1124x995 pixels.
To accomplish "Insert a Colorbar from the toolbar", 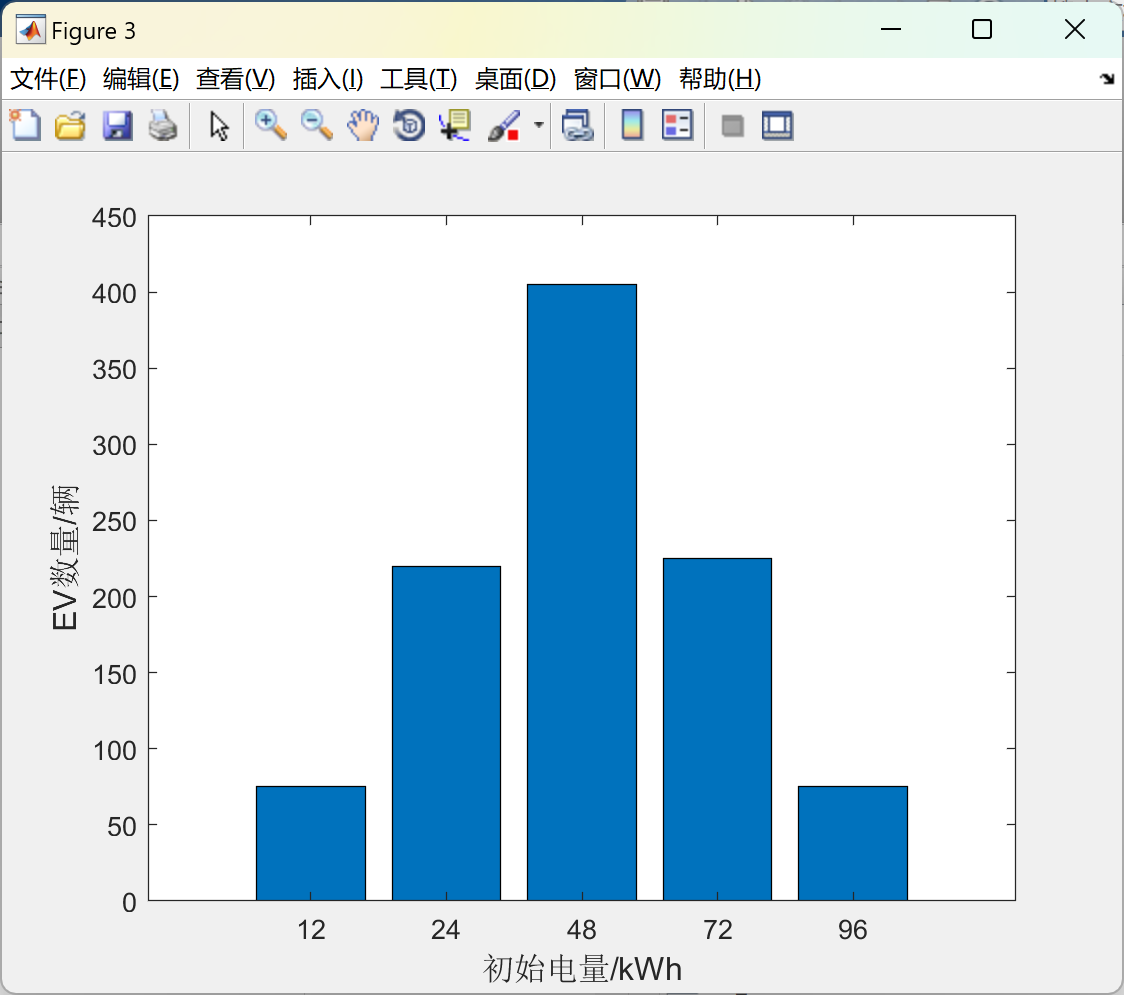I will tap(632, 125).
